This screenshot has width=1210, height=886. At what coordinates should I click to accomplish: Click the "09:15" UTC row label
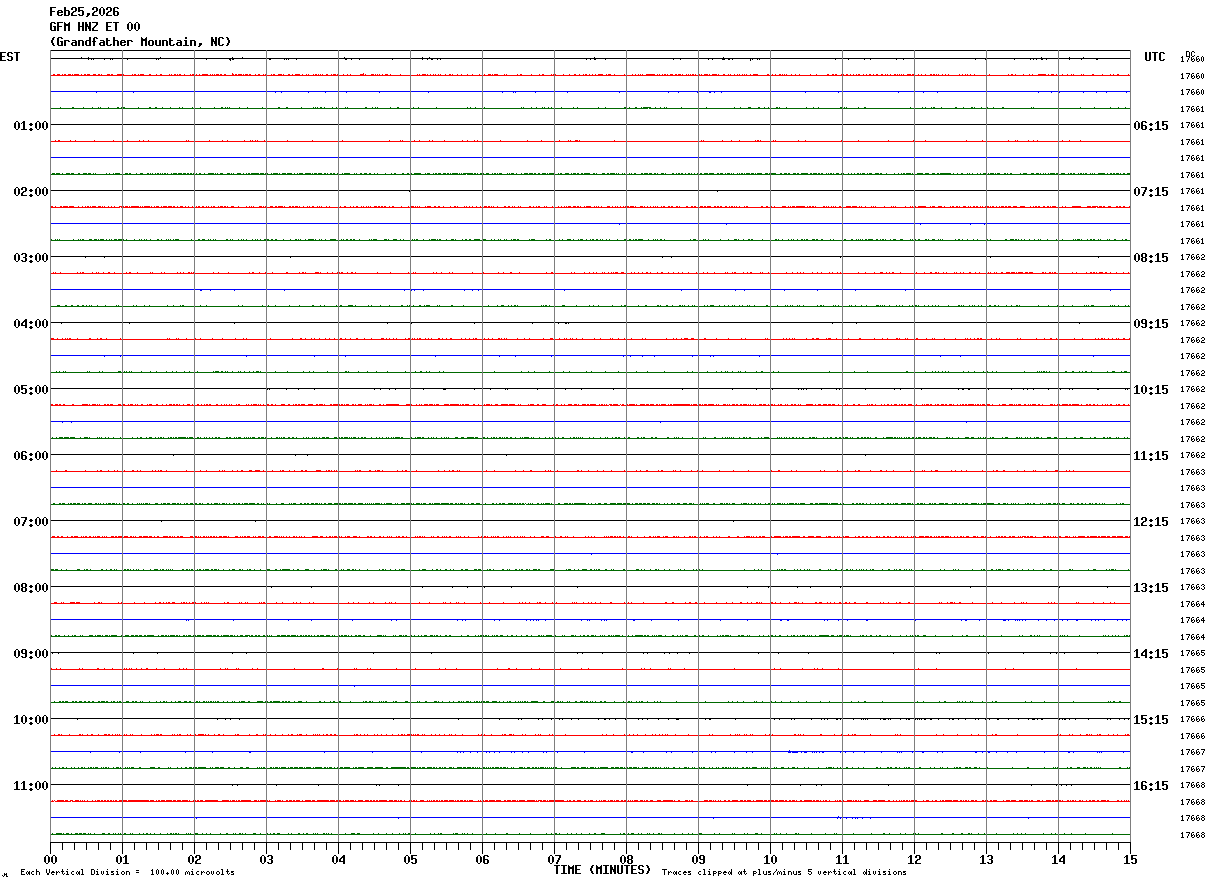(x=1151, y=323)
